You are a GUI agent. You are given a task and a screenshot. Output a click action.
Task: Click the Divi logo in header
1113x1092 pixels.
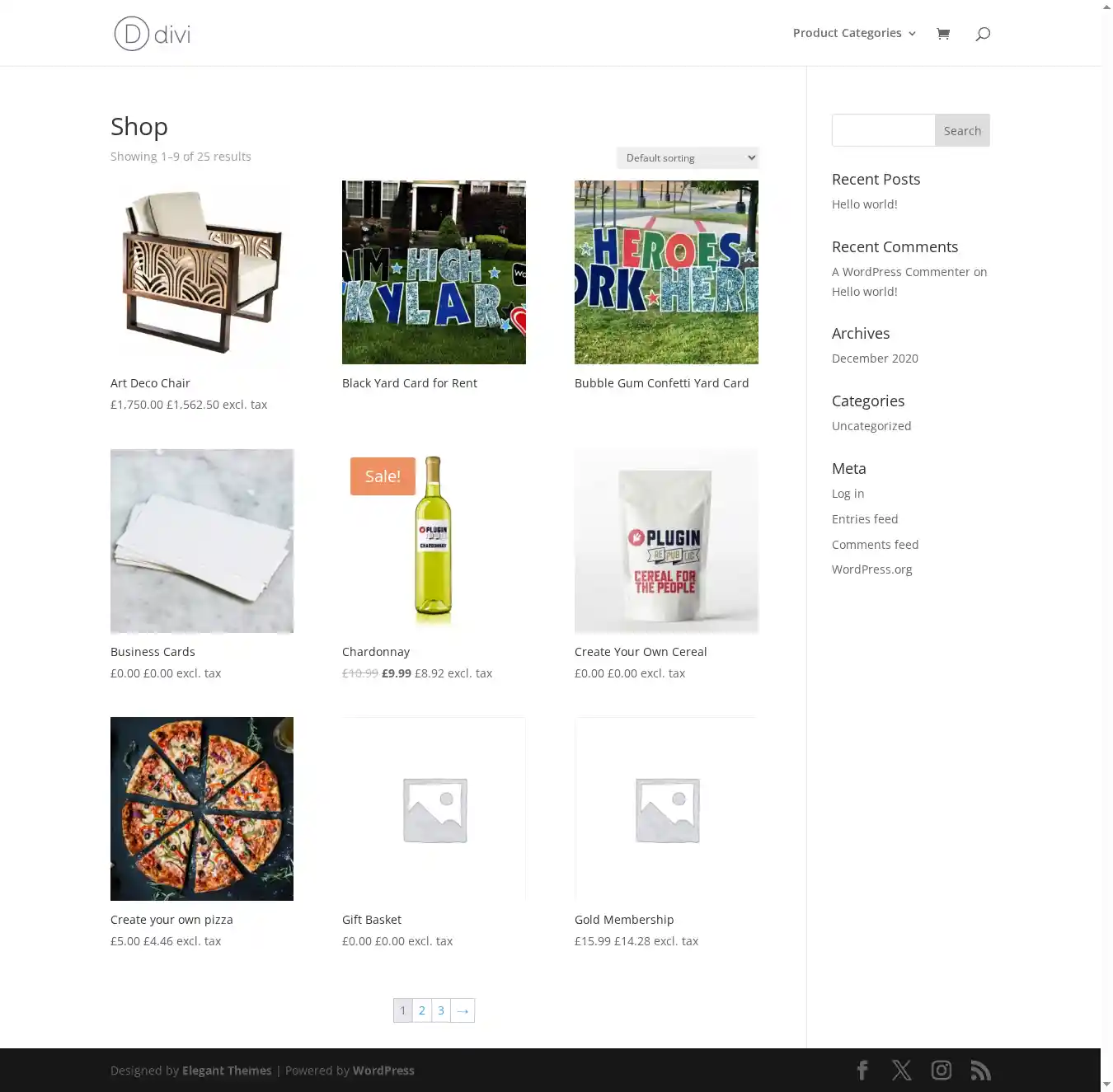153,34
